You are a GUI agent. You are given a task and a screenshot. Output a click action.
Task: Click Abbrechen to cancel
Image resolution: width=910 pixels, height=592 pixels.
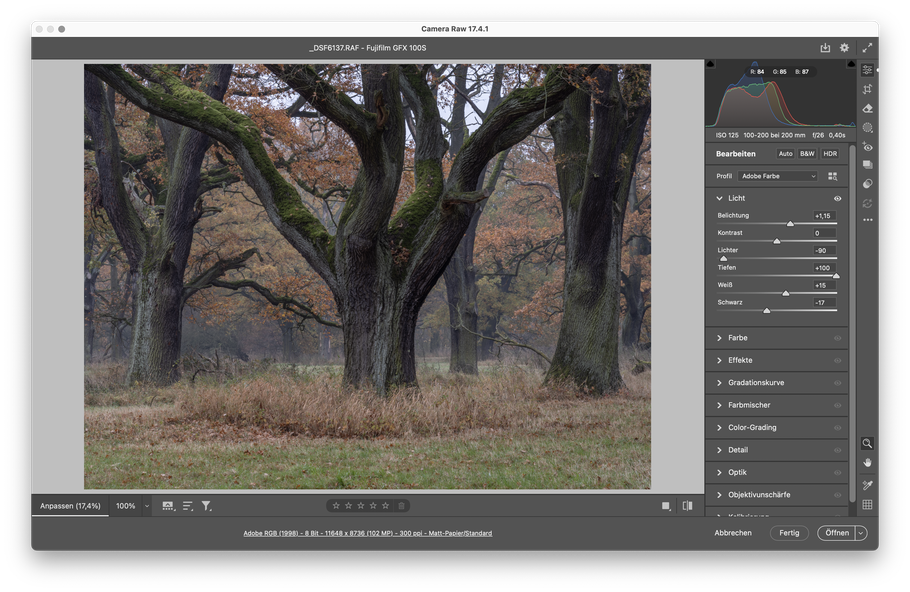pyautogui.click(x=733, y=533)
